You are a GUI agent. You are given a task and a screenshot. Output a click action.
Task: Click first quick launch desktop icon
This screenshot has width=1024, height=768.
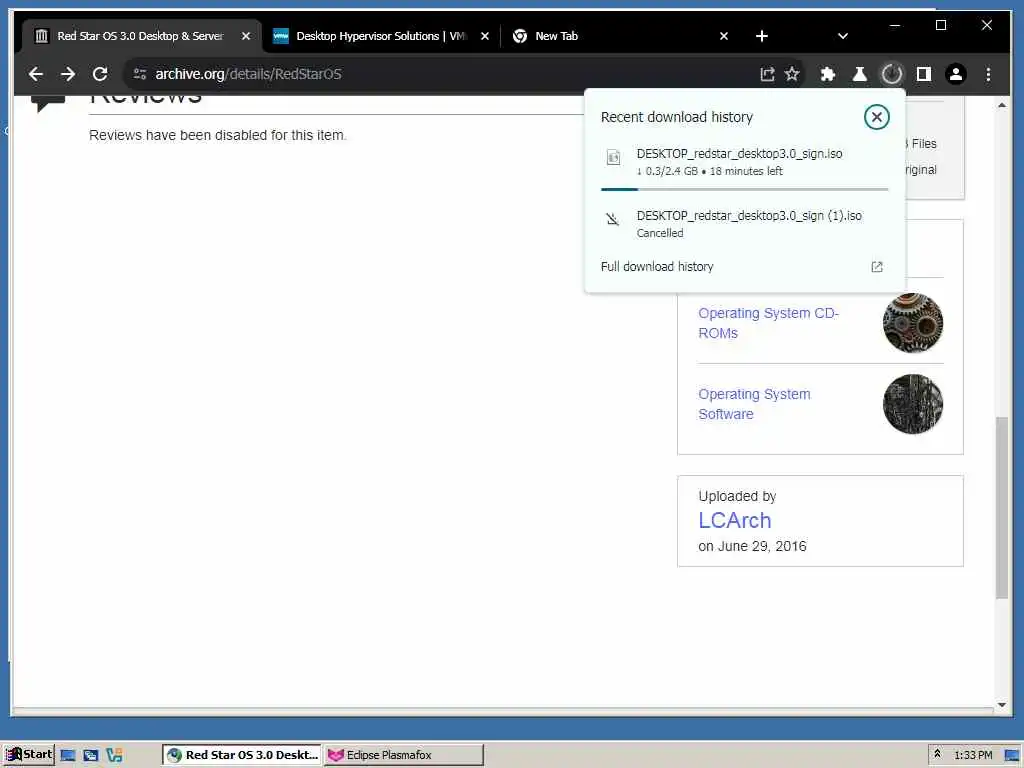coord(67,755)
